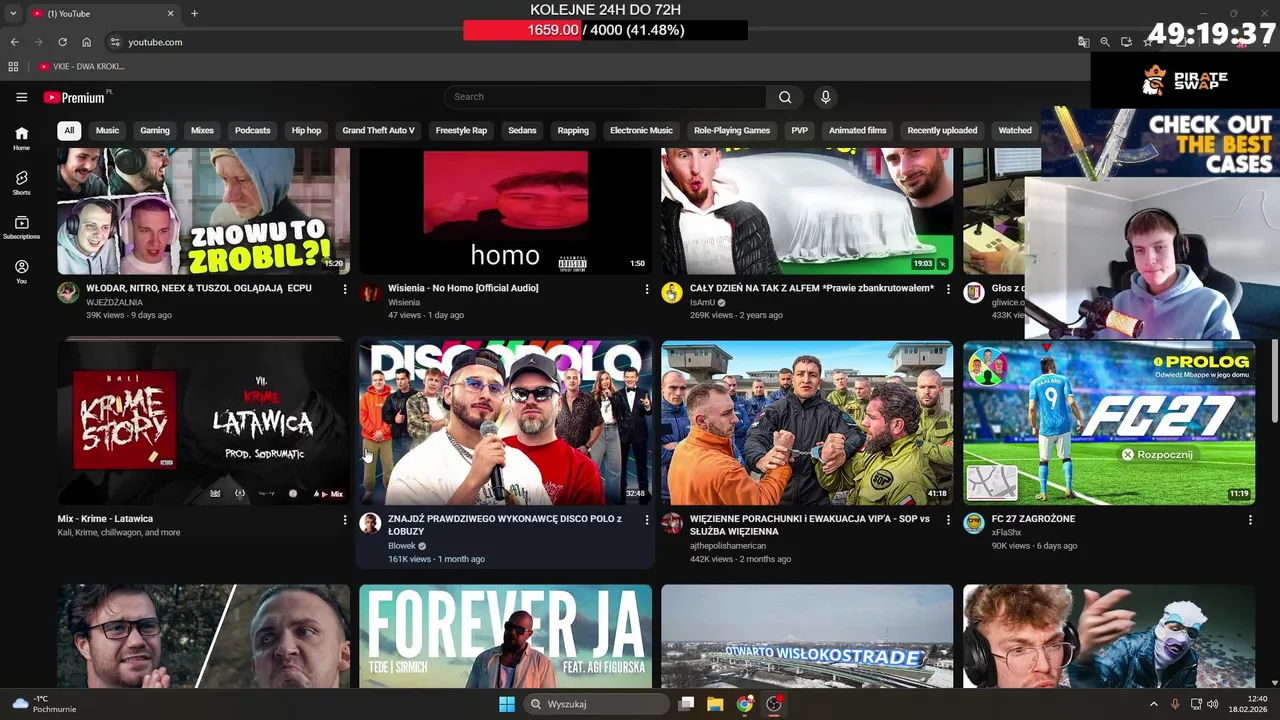Open FC 27 ZAGROŻONE video title

point(1033,519)
